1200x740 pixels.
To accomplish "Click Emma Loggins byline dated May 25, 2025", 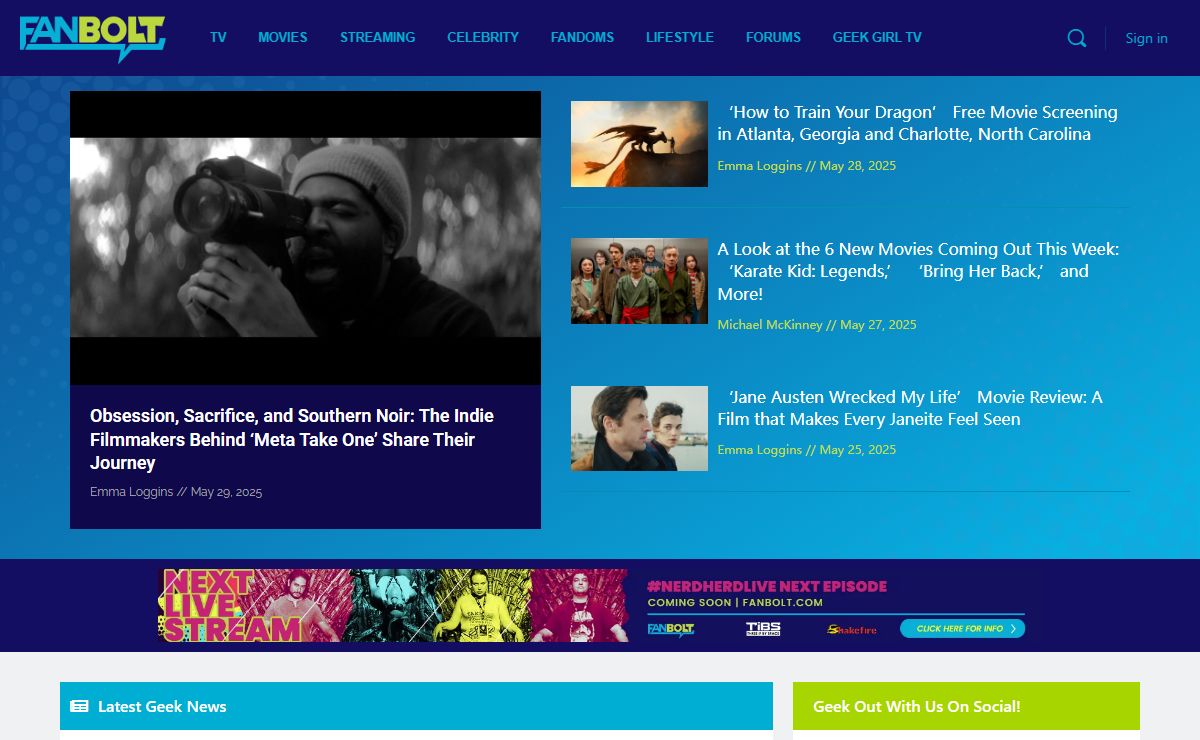I will pos(759,450).
